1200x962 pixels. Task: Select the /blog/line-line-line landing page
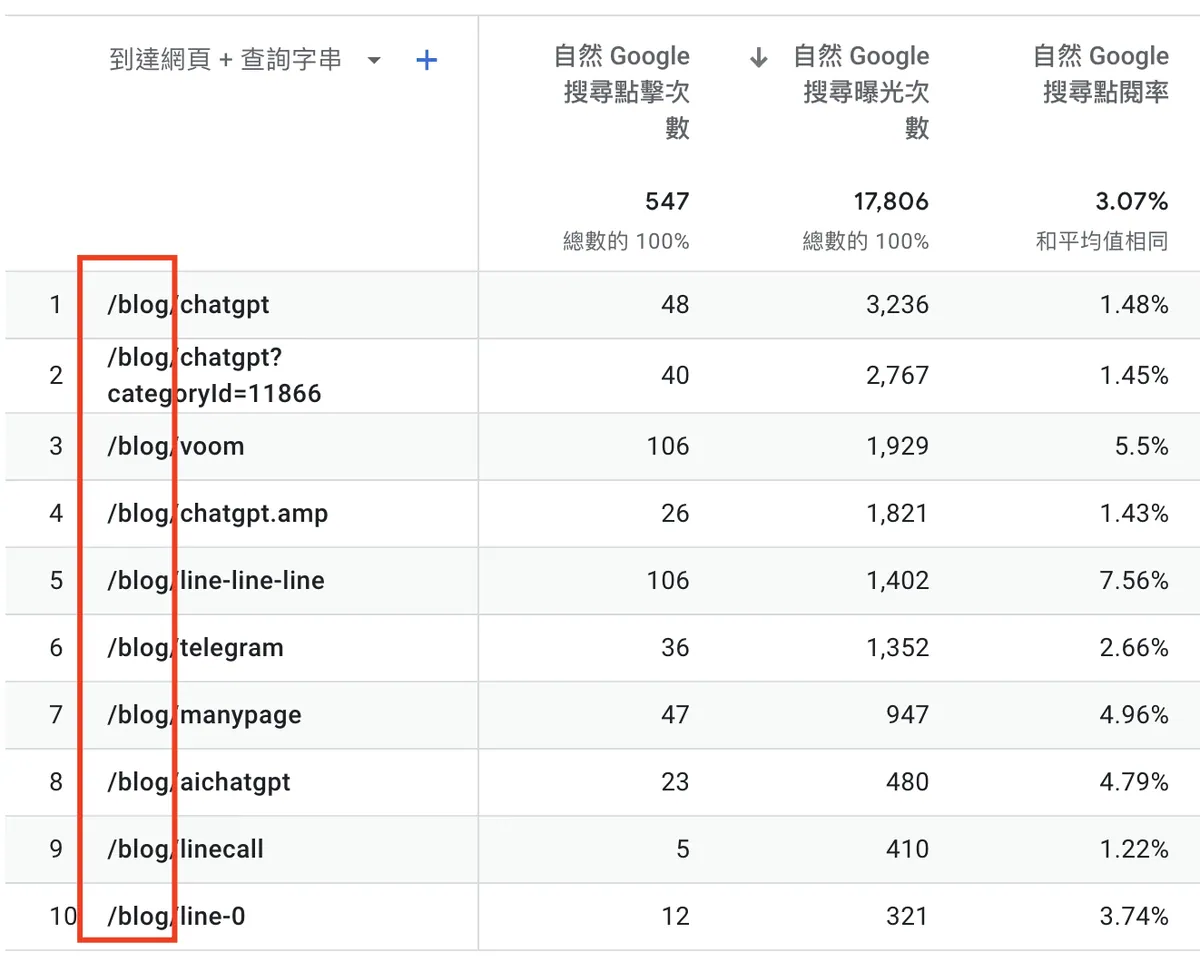pyautogui.click(x=216, y=581)
